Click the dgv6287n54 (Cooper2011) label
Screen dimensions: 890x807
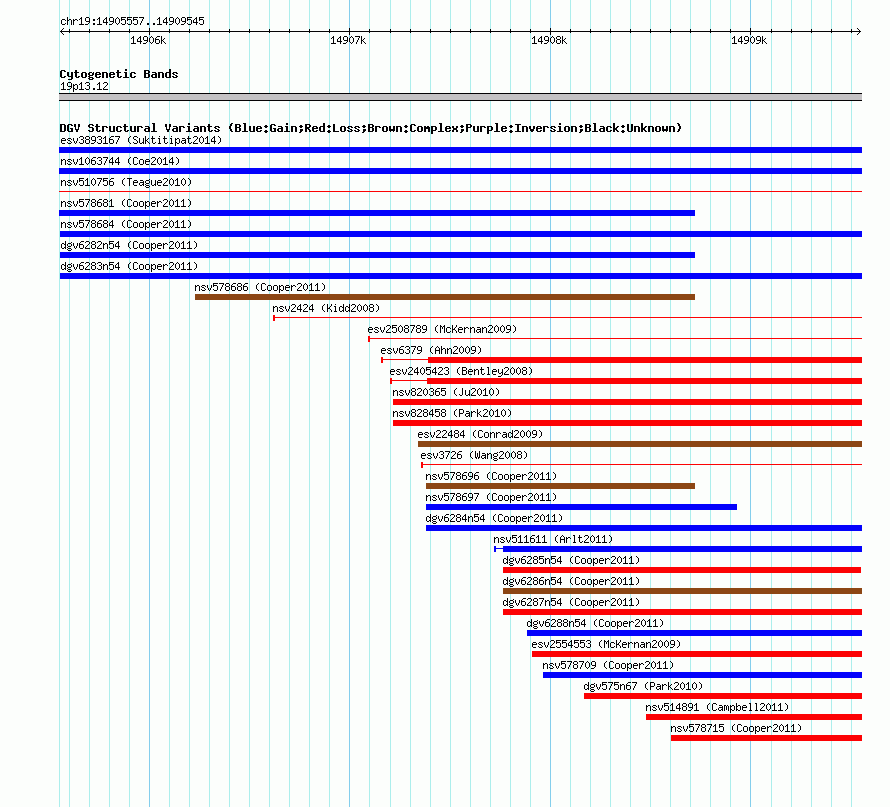(571, 602)
